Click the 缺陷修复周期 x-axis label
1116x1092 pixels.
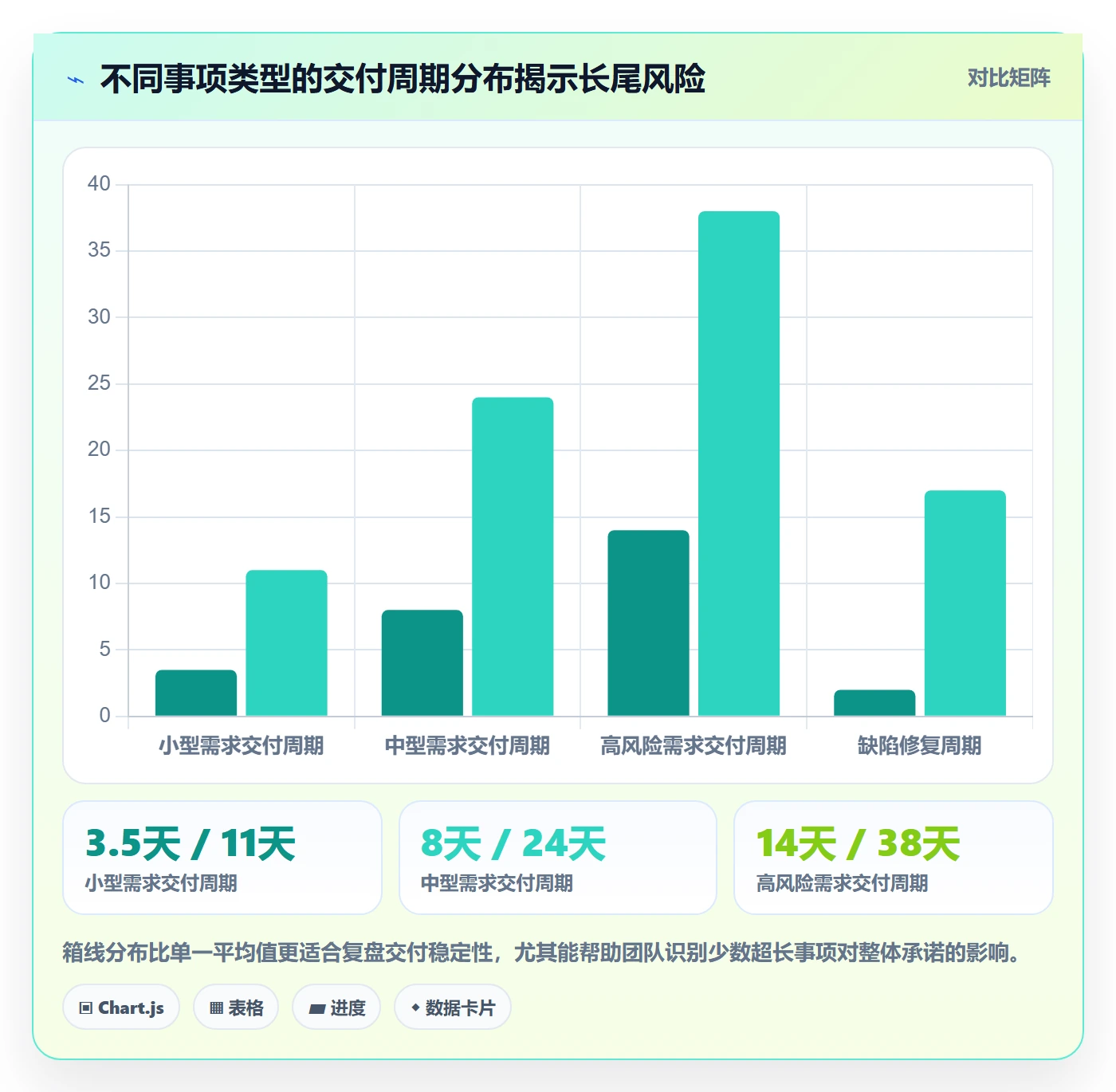coord(920,745)
